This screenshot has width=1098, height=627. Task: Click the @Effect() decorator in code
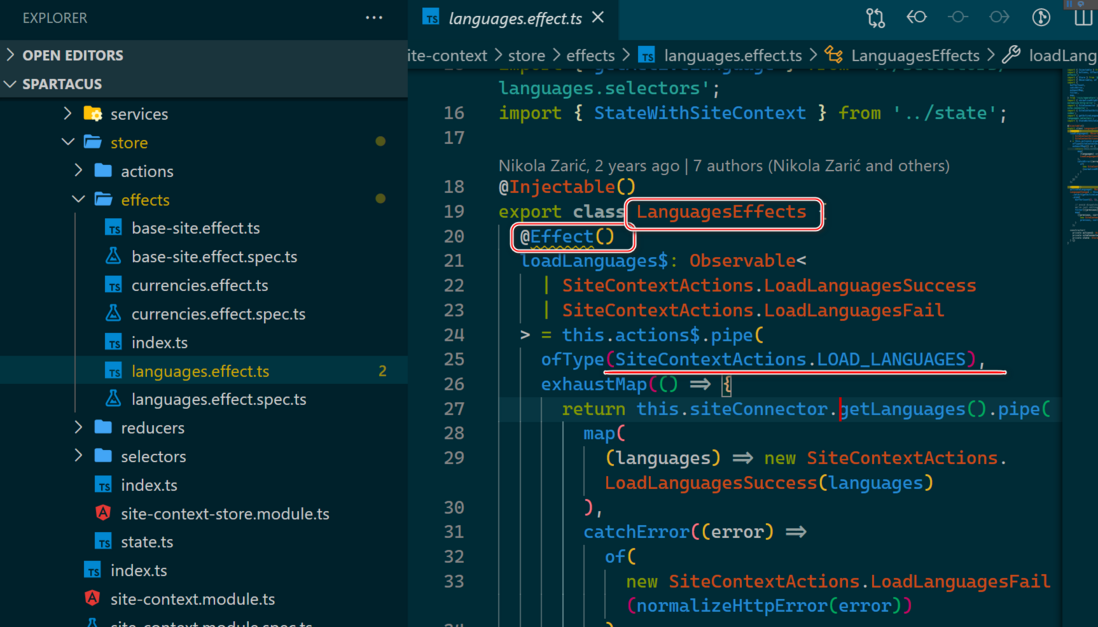click(x=567, y=237)
